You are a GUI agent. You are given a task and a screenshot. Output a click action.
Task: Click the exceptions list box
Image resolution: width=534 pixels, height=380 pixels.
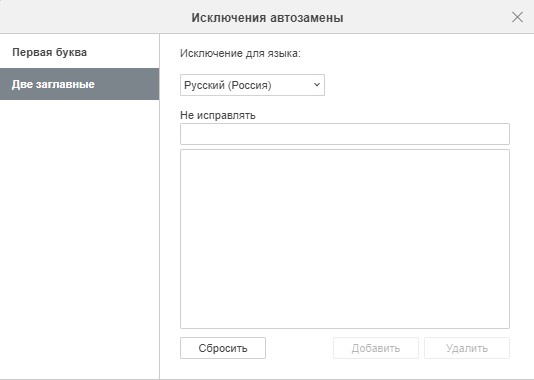[x=345, y=239]
